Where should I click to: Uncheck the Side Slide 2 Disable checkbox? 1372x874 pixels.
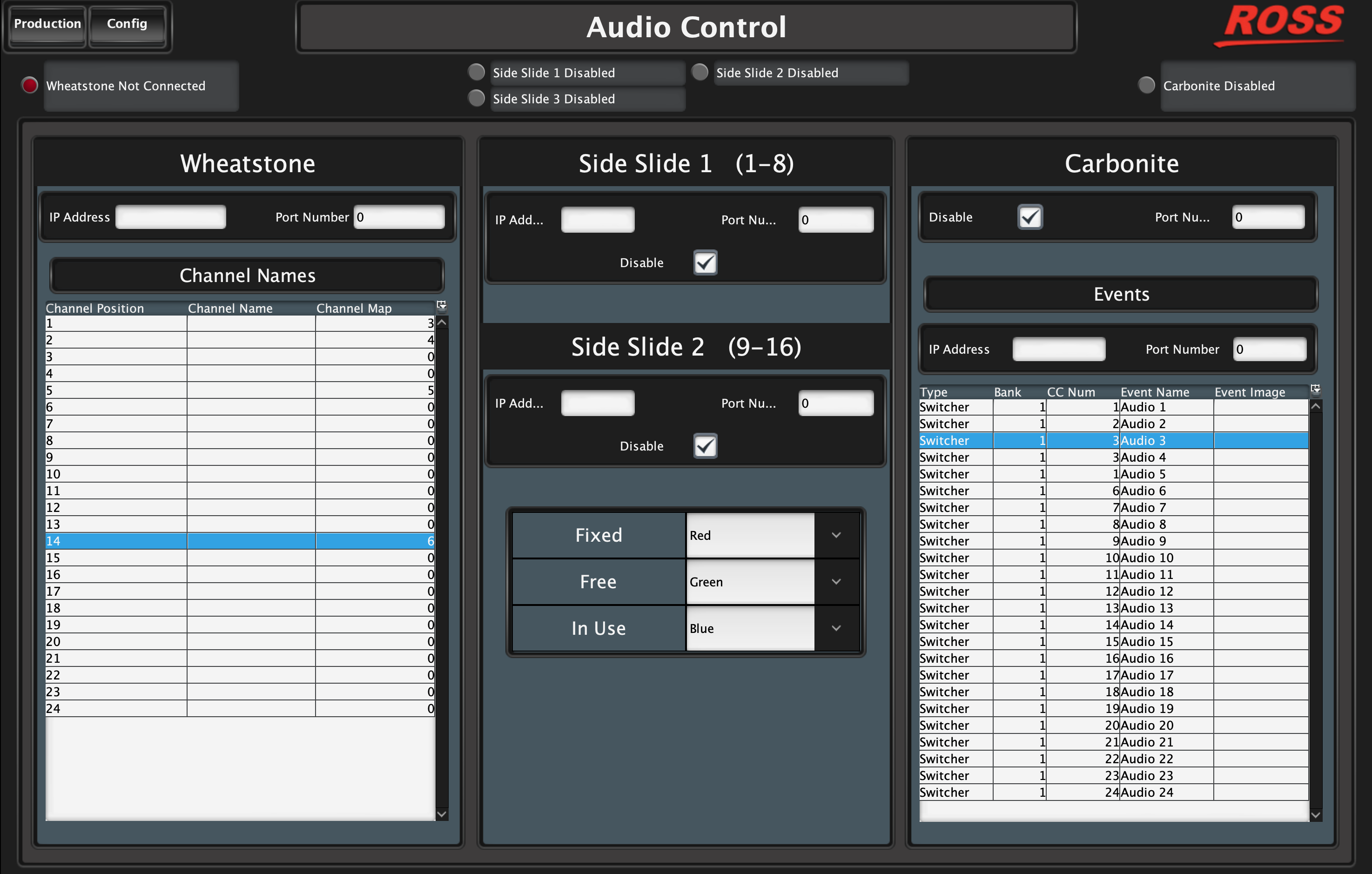[x=706, y=445]
